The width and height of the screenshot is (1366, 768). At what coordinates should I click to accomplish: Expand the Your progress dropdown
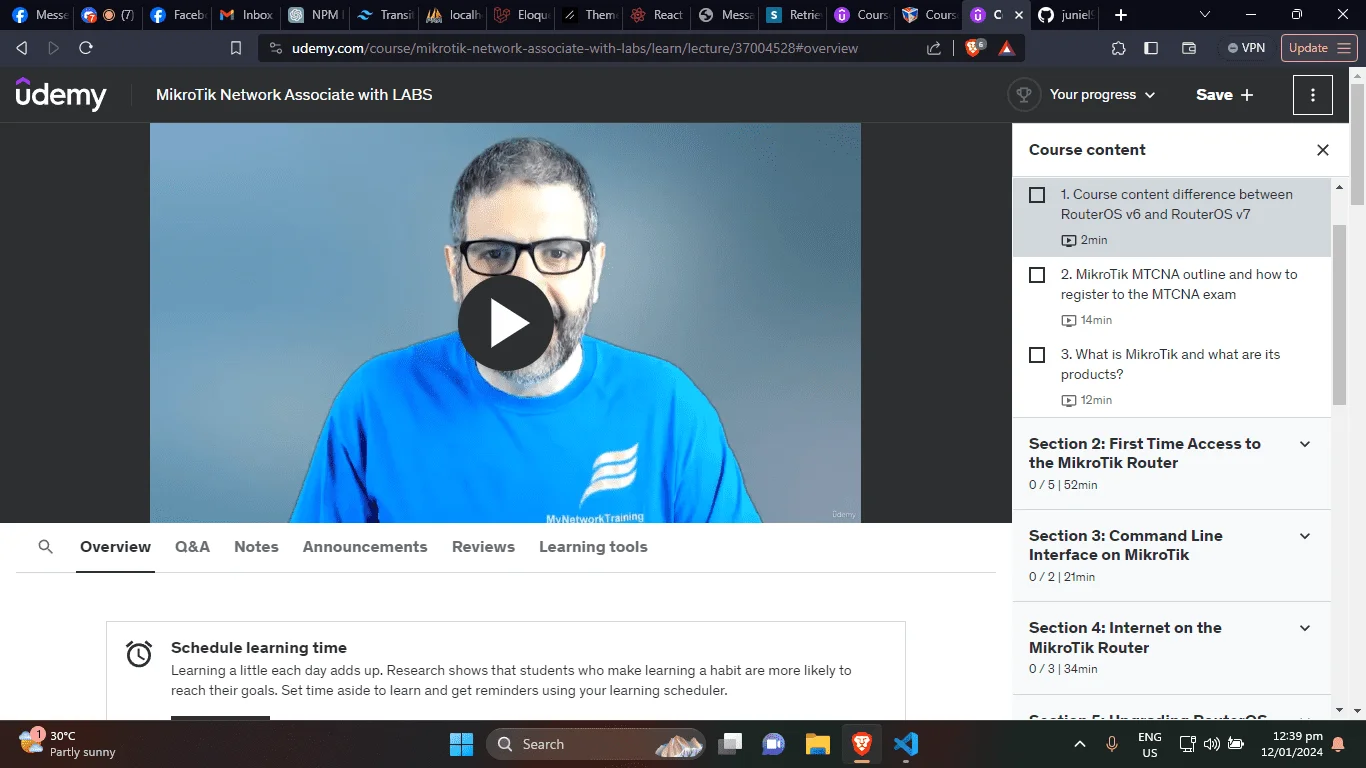(x=1102, y=95)
